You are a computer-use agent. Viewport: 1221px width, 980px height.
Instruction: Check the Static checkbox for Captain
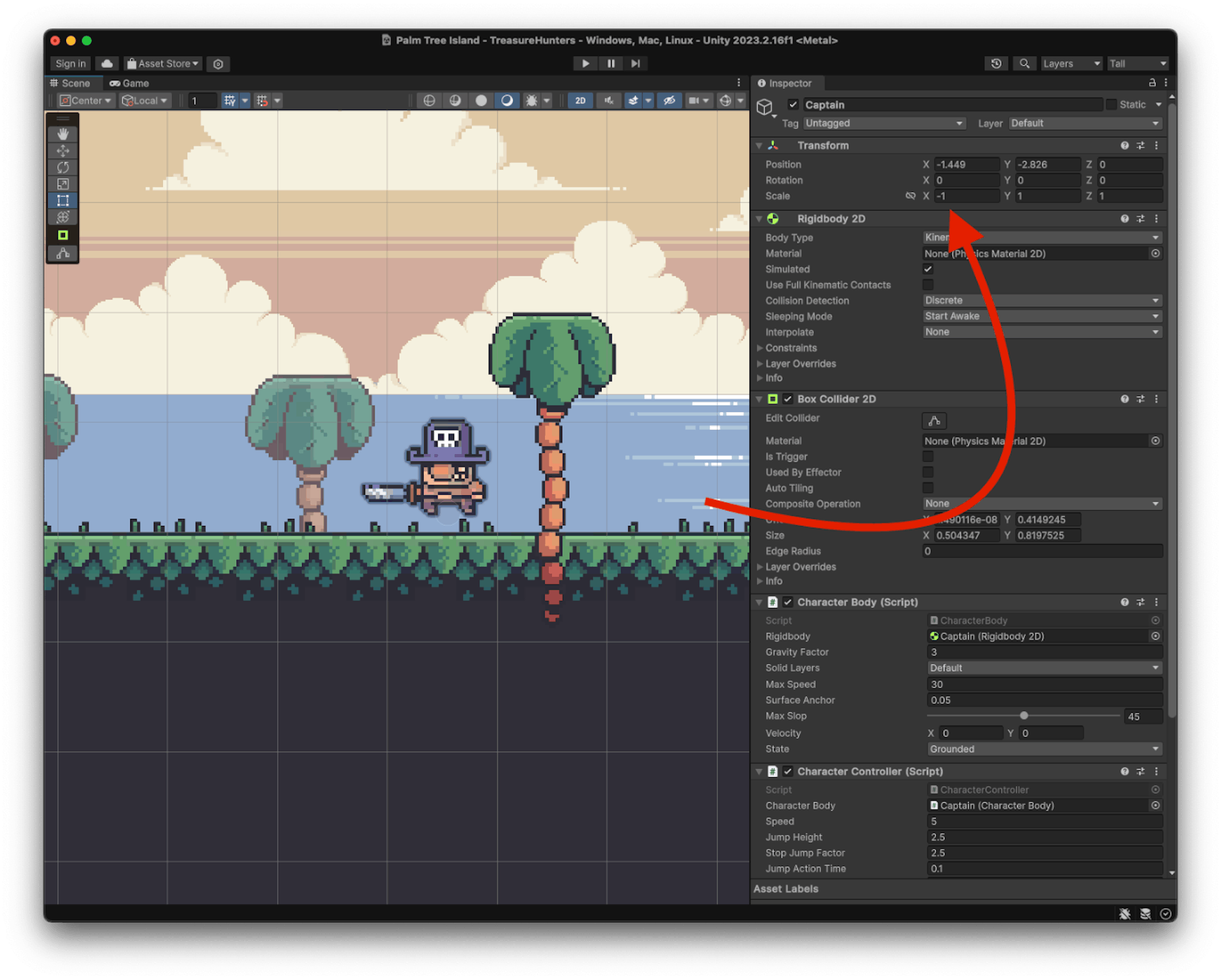[1112, 104]
